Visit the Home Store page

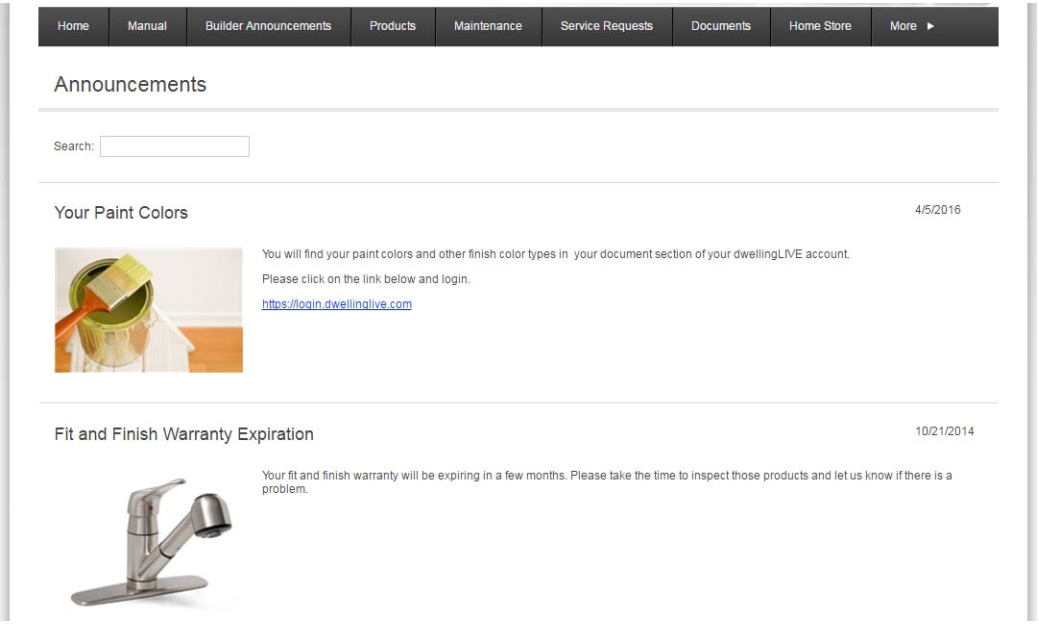tap(820, 26)
